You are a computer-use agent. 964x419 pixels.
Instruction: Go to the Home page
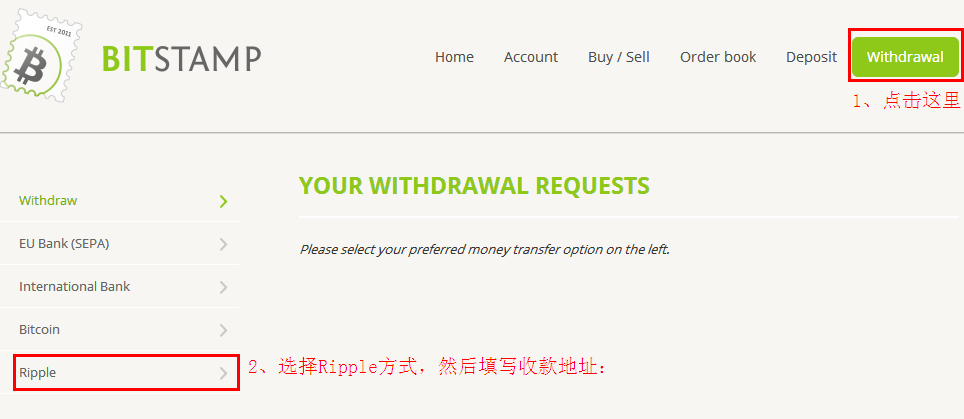454,57
